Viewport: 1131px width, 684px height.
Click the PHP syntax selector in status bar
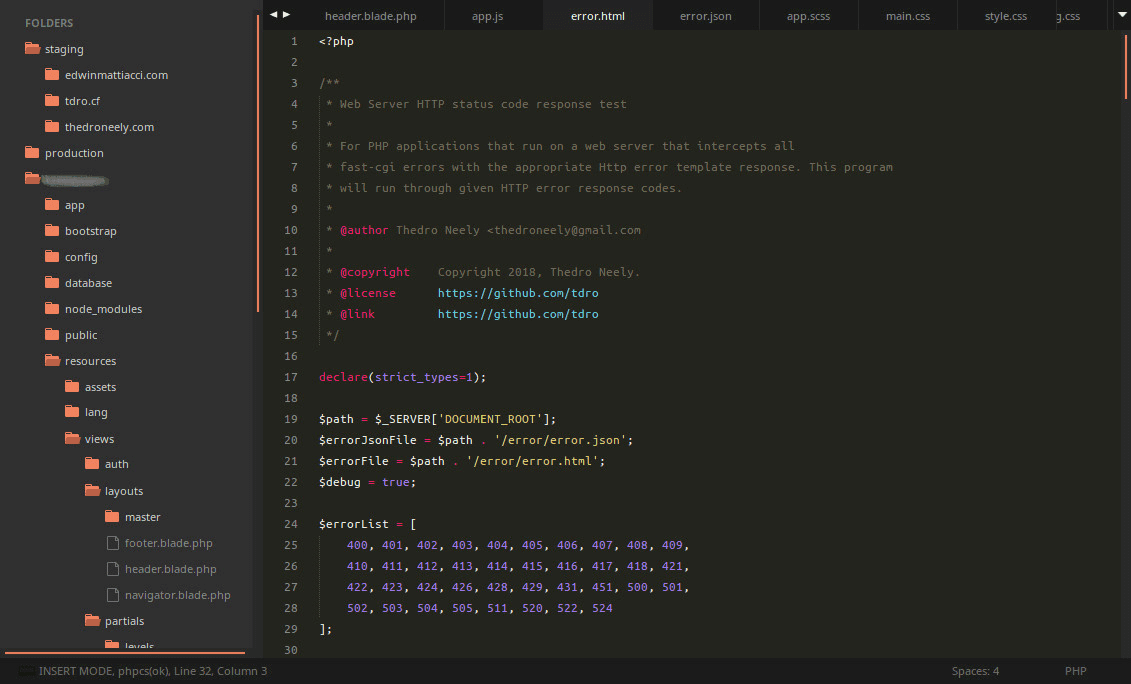coord(1075,671)
